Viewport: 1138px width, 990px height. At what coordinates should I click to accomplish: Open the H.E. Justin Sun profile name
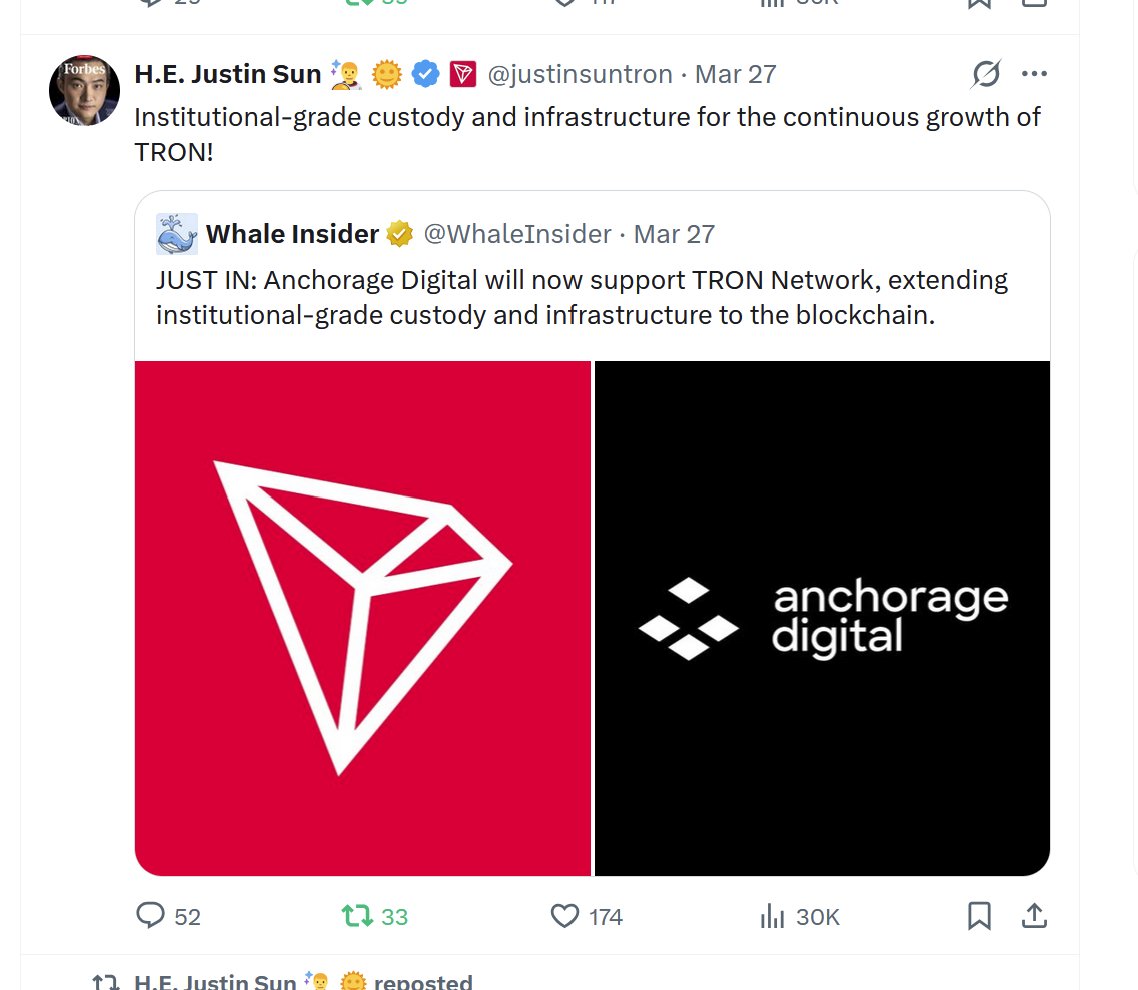click(x=227, y=74)
